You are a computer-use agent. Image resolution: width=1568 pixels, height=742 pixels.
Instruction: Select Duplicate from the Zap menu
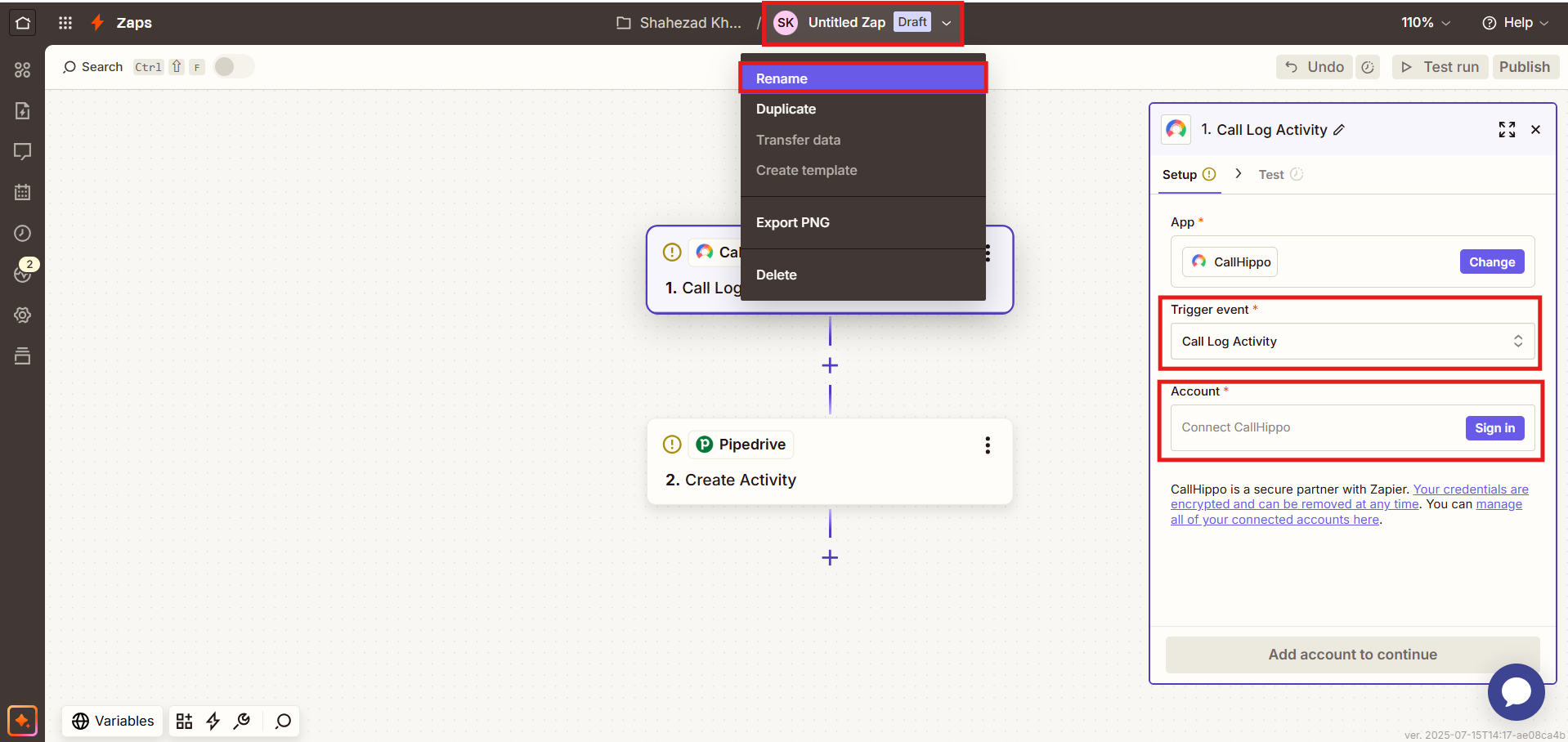(862, 109)
